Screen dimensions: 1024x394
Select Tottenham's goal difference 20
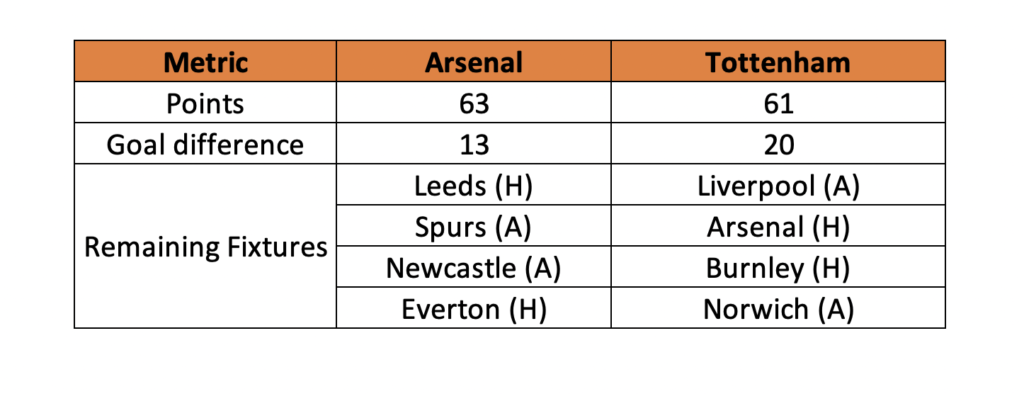778,144
